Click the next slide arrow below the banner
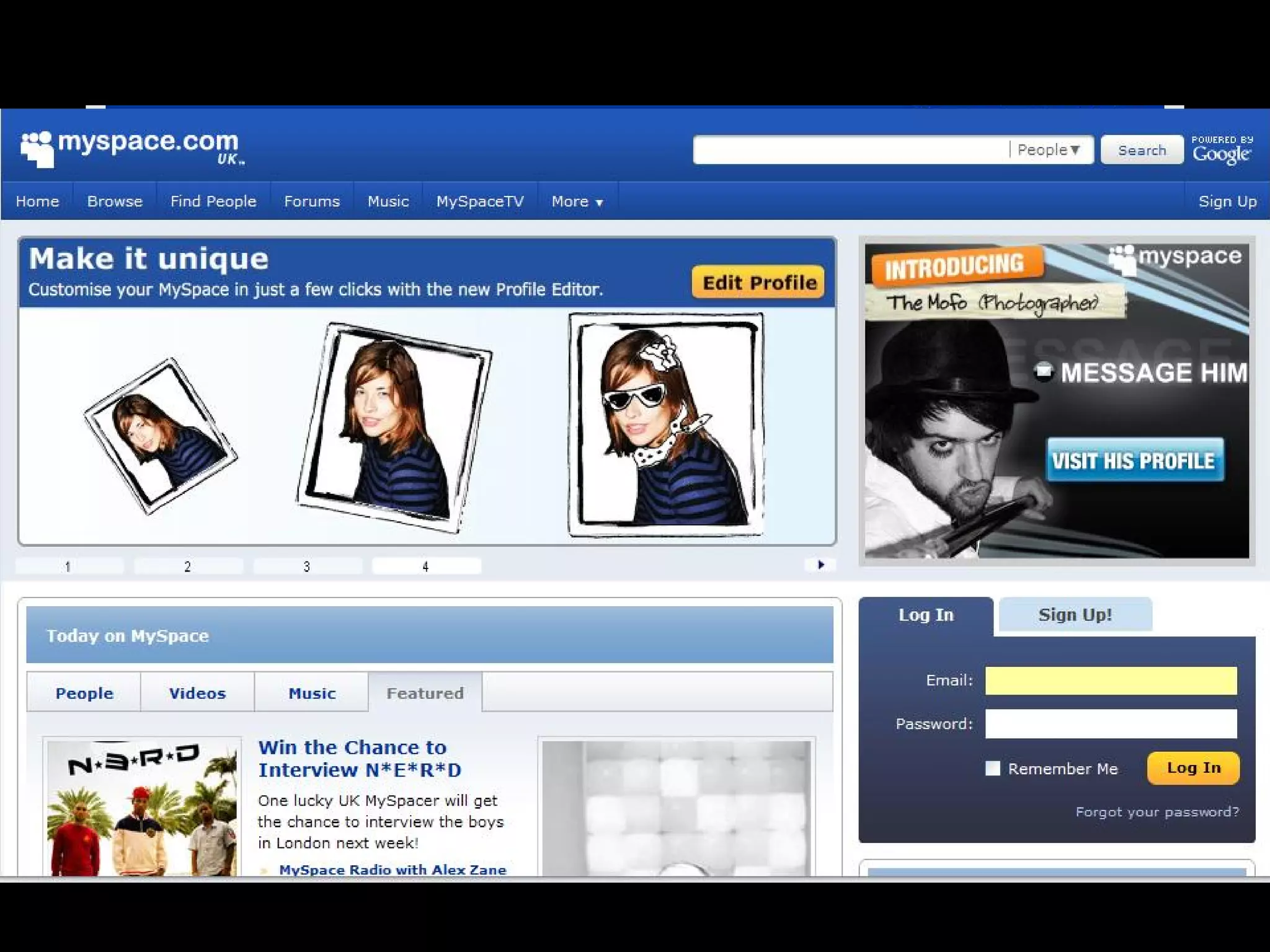The width and height of the screenshot is (1270, 952). (820, 565)
